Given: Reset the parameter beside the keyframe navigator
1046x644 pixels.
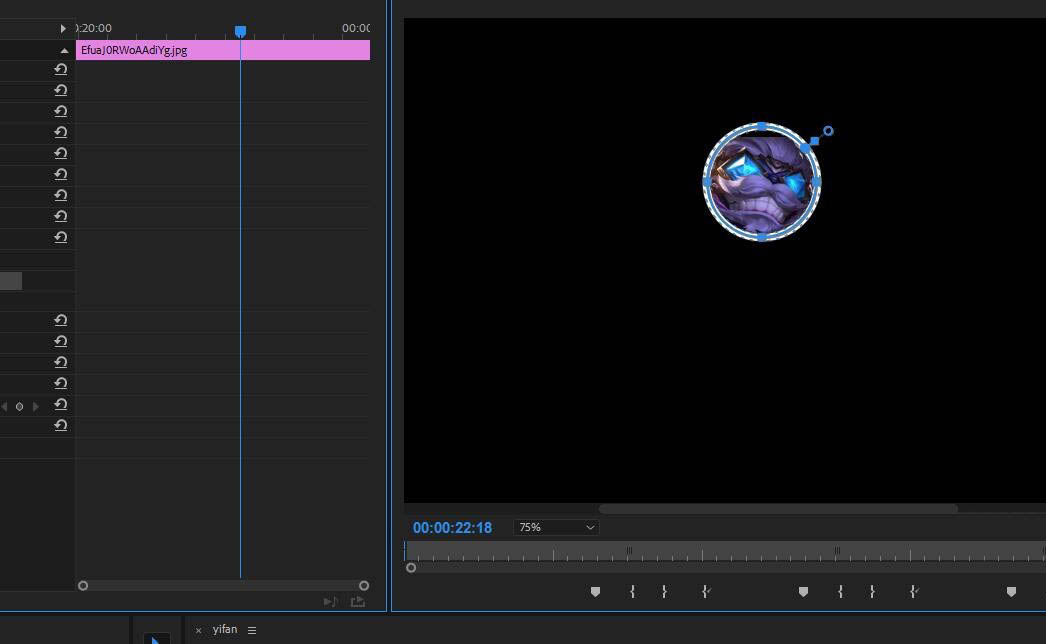Looking at the screenshot, I should point(61,404).
